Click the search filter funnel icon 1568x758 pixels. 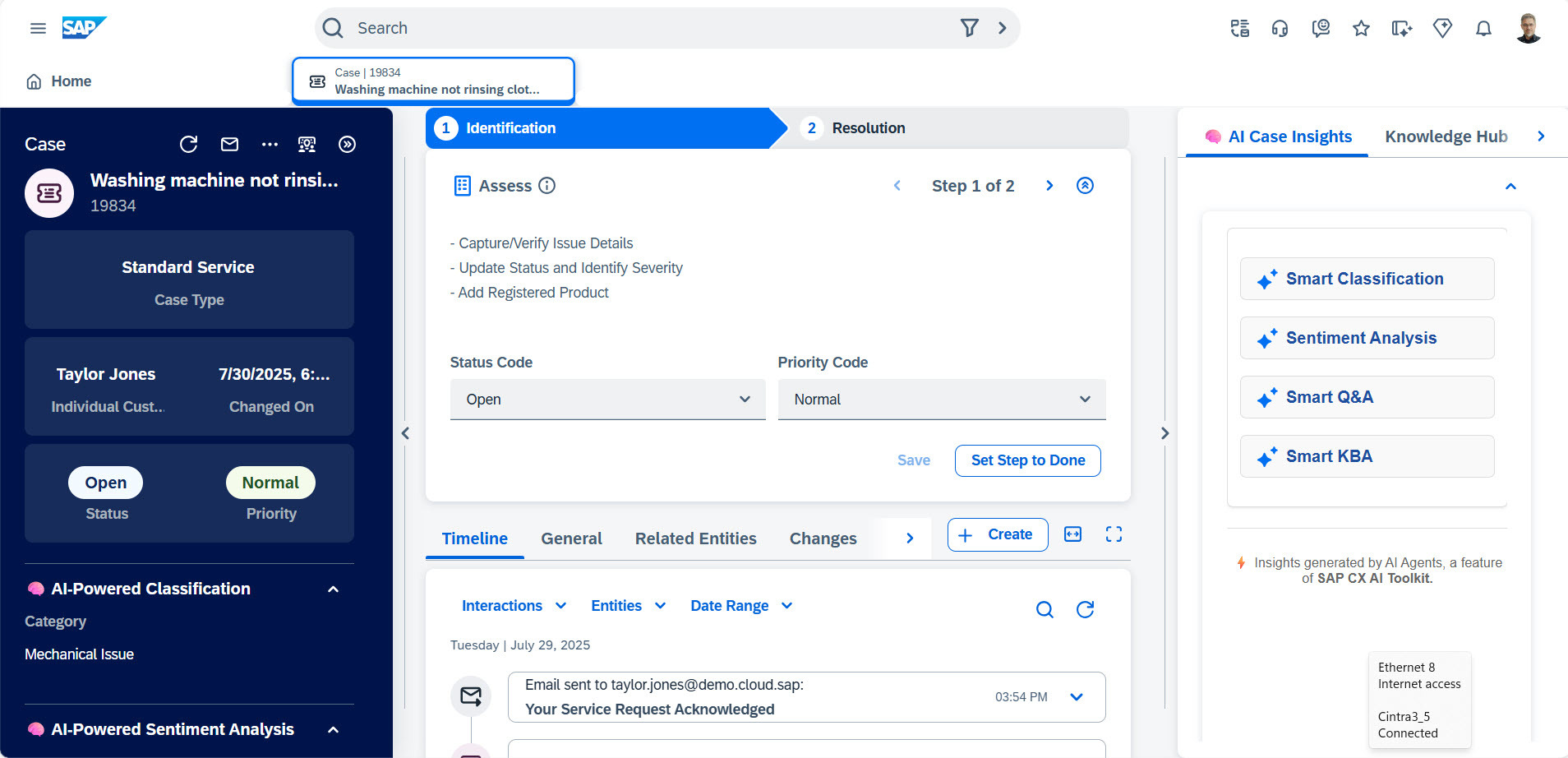969,28
